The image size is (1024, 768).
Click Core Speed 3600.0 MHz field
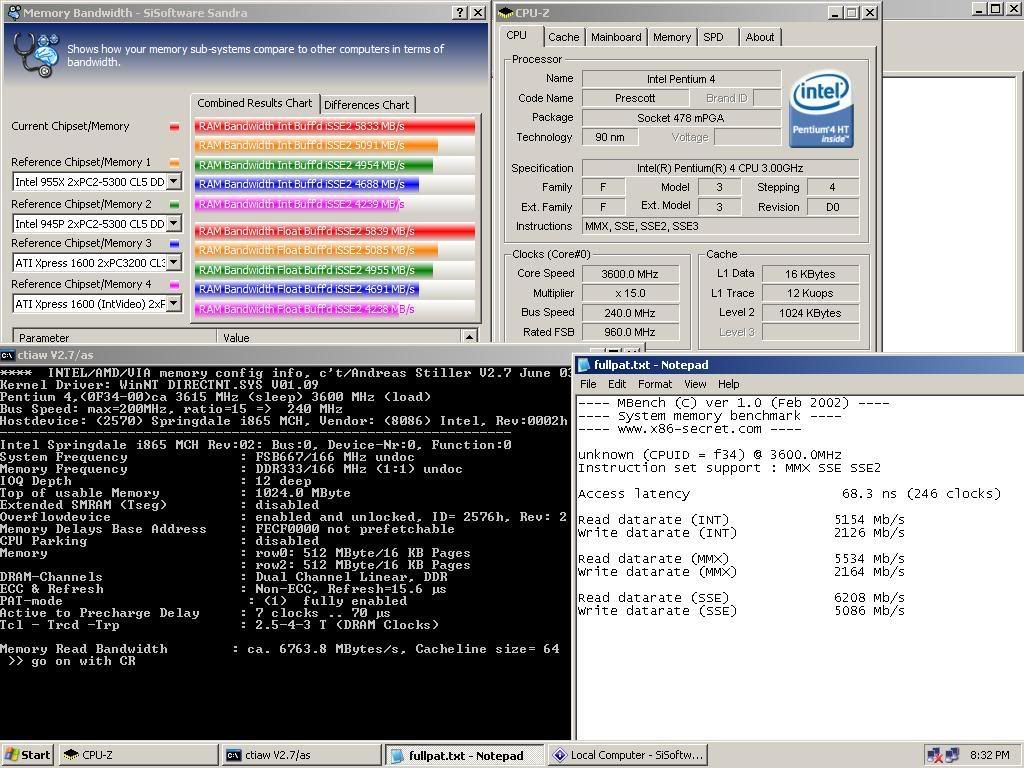tap(630, 274)
